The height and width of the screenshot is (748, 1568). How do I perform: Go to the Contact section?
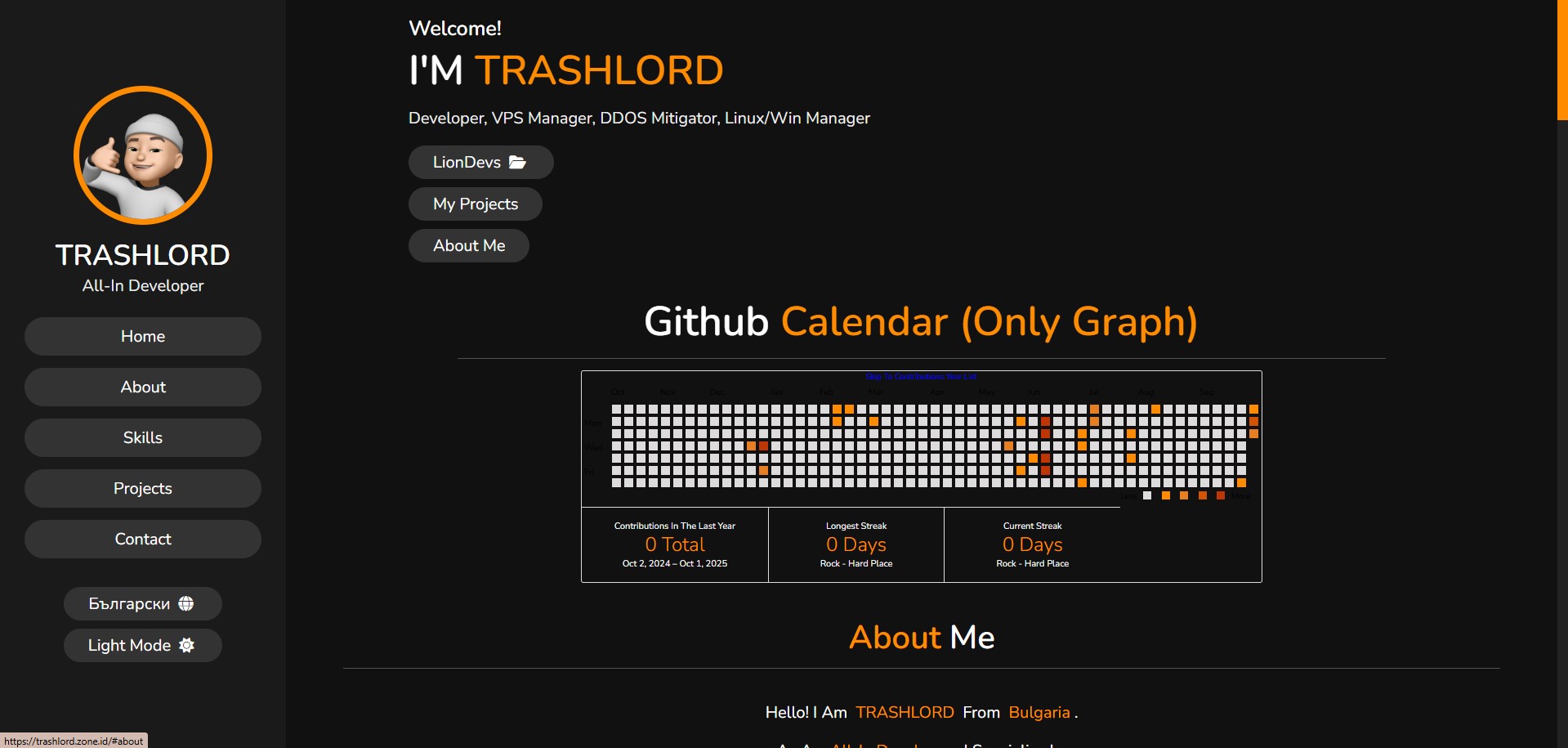click(x=142, y=539)
